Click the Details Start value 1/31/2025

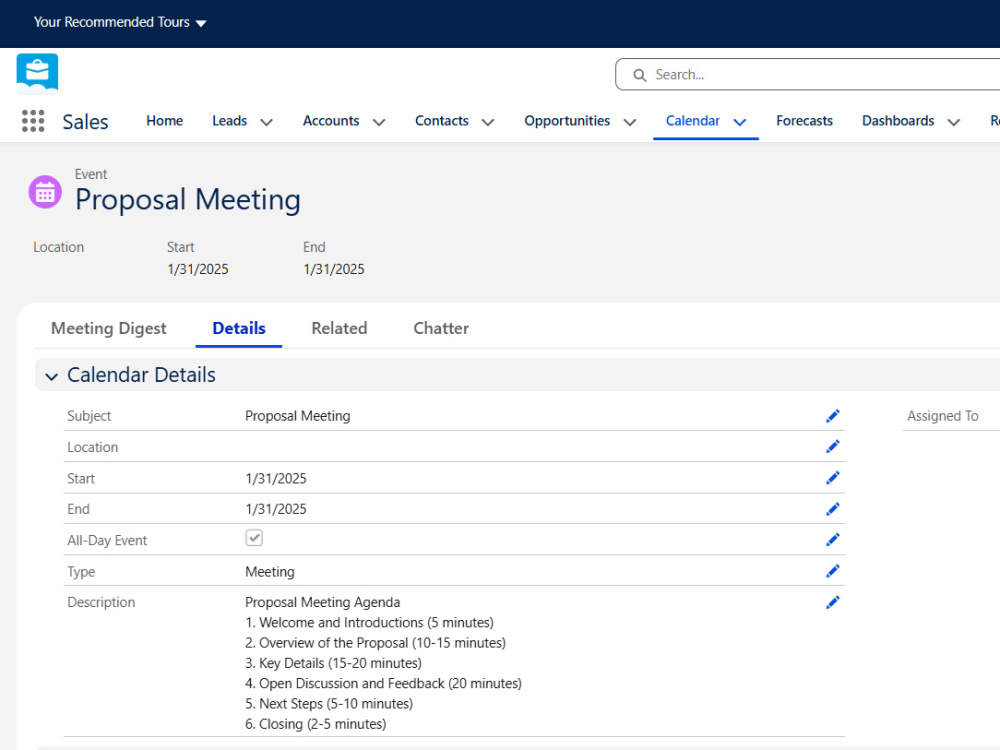(276, 478)
